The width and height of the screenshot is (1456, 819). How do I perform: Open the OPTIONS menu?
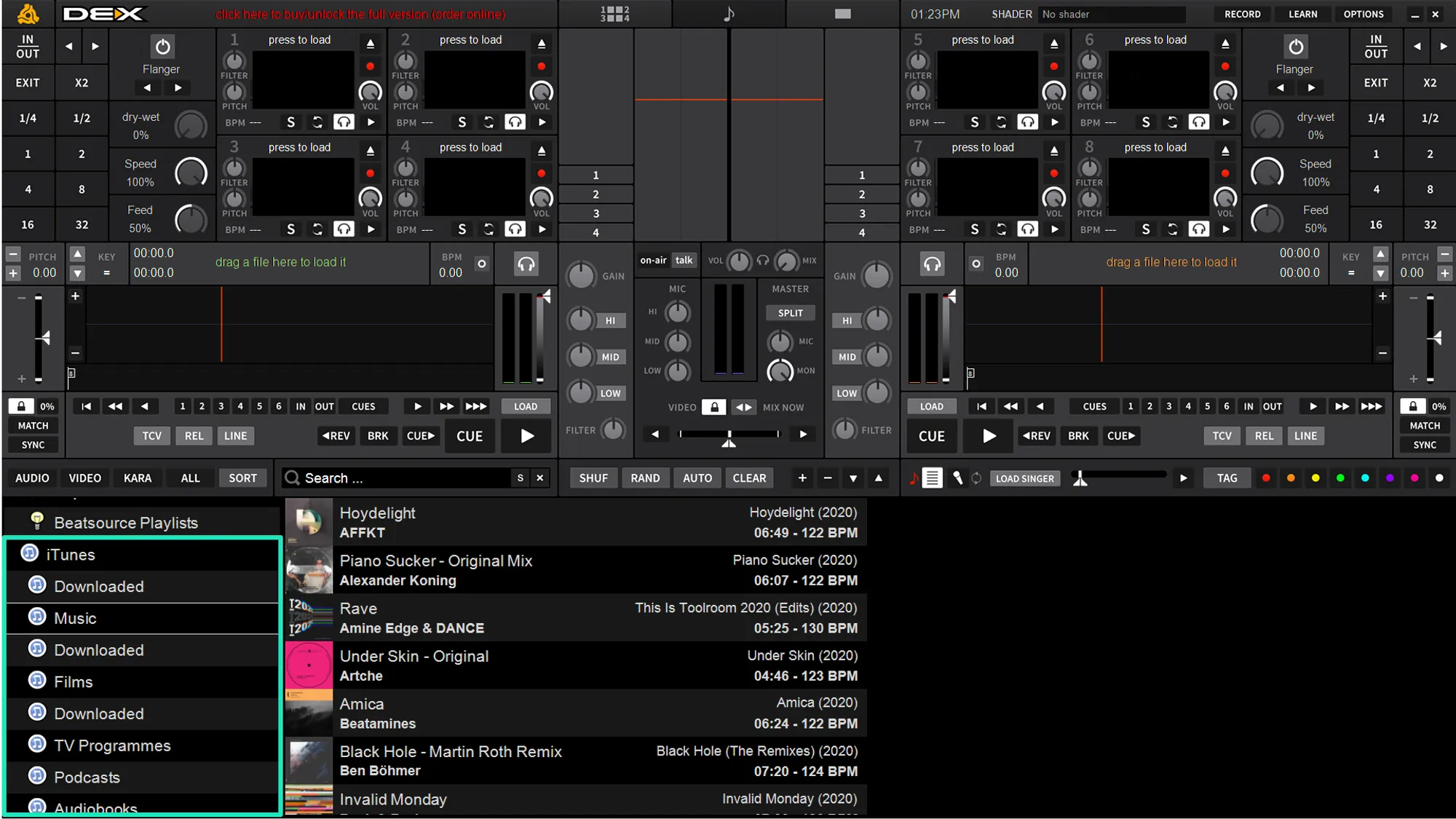click(x=1363, y=14)
